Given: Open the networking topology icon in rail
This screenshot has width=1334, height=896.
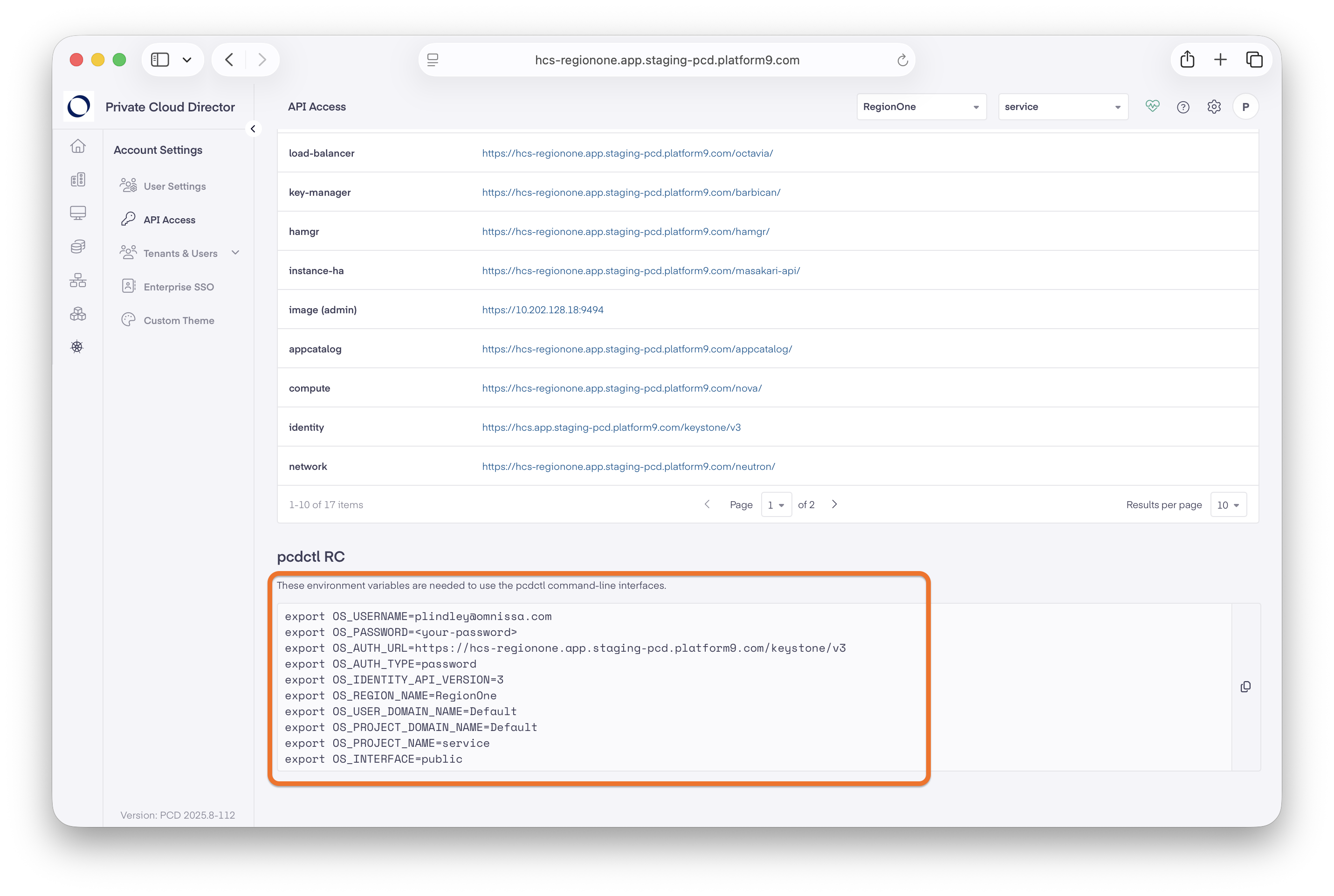Looking at the screenshot, I should click(78, 280).
